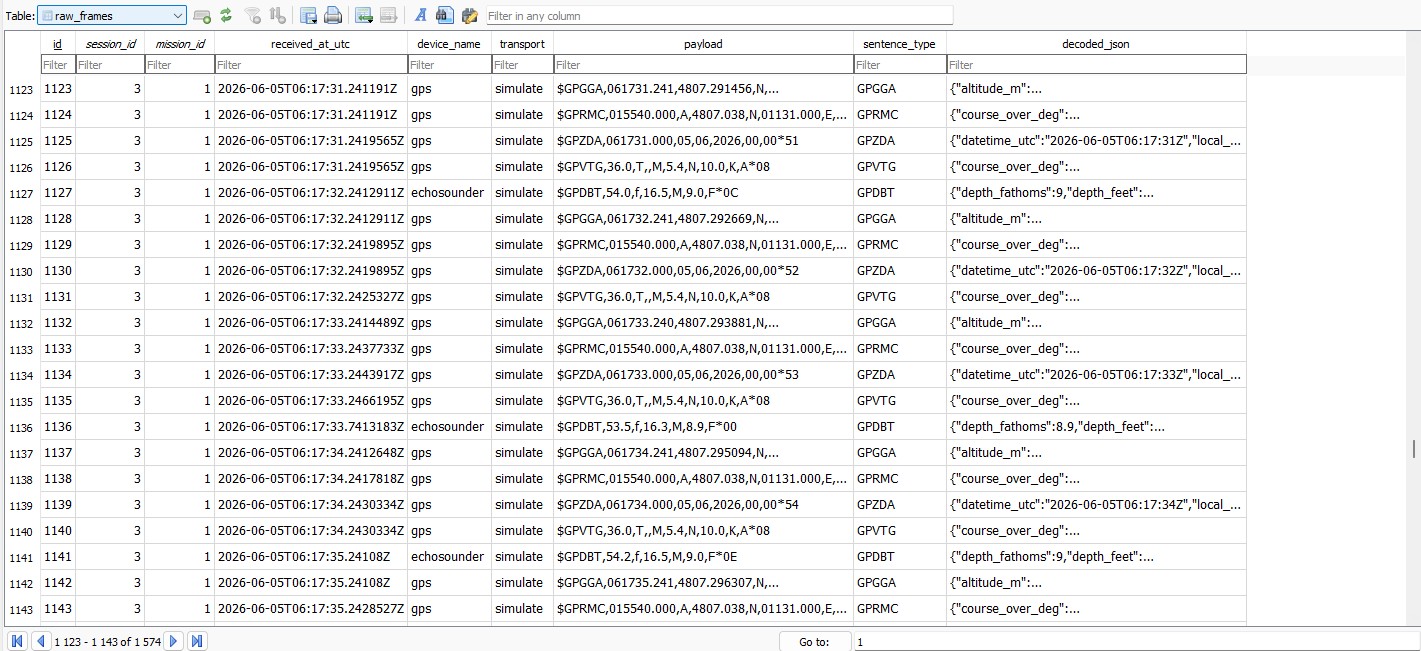The image size is (1421, 651).
Task: Click the decoded_json column filter field
Action: pos(1096,64)
